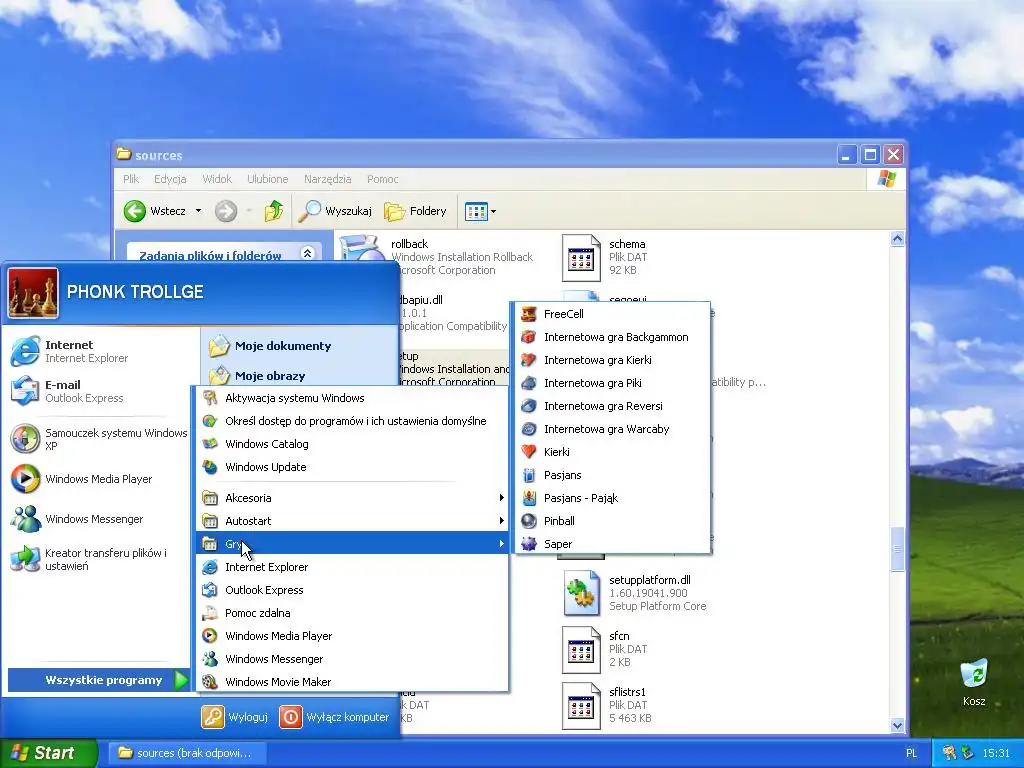Select sources taskbar button
This screenshot has height=768, width=1024.
pos(187,753)
